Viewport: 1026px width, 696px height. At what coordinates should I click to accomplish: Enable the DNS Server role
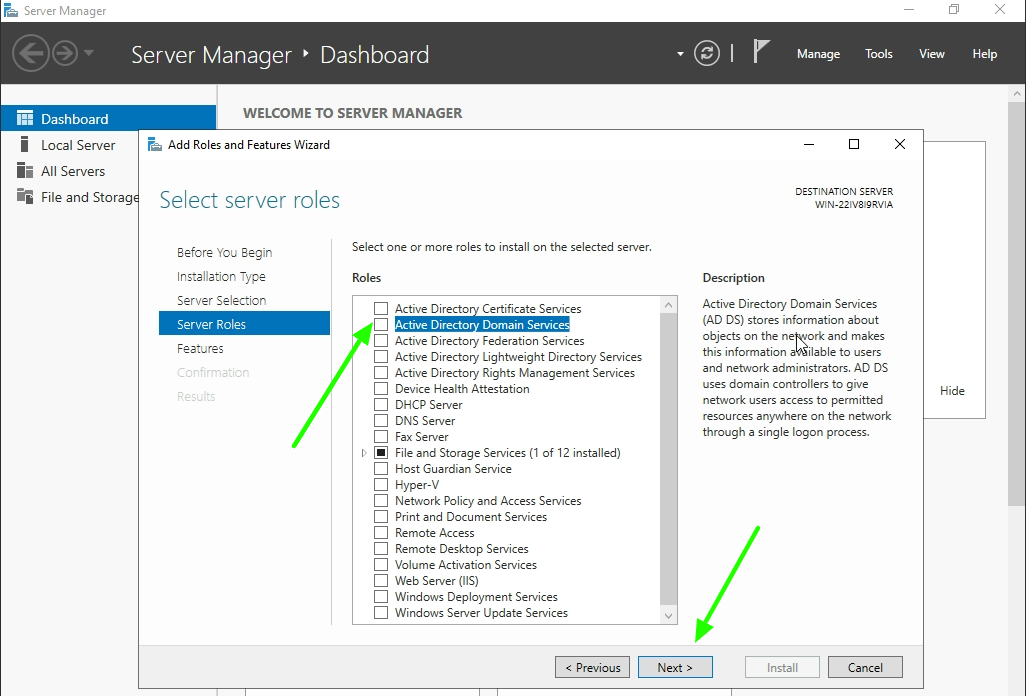pyautogui.click(x=380, y=420)
